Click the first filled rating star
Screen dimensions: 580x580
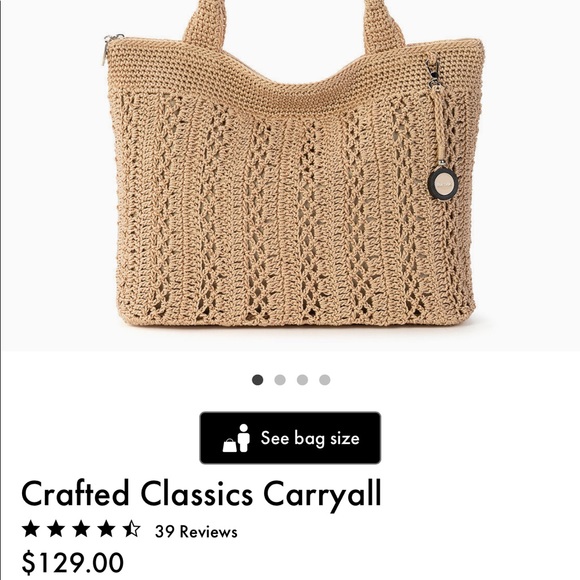pyautogui.click(x=31, y=529)
